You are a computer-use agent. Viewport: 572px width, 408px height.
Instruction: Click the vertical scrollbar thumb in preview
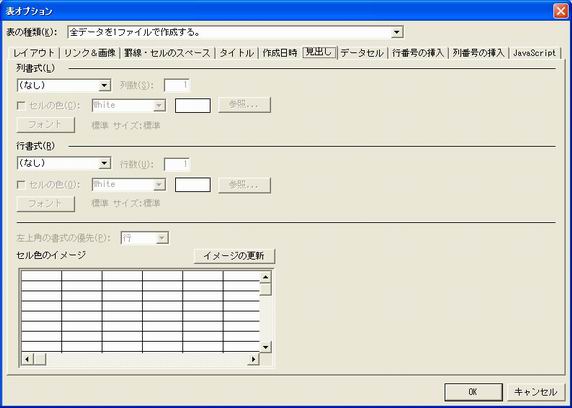pyautogui.click(x=266, y=289)
